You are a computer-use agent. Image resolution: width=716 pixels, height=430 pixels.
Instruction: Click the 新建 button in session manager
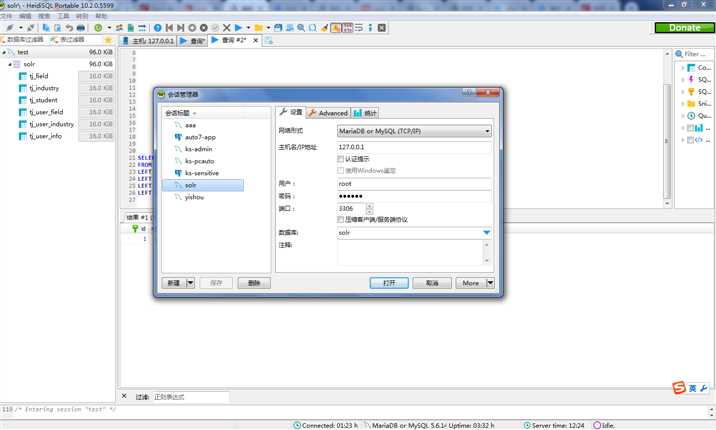pos(174,283)
